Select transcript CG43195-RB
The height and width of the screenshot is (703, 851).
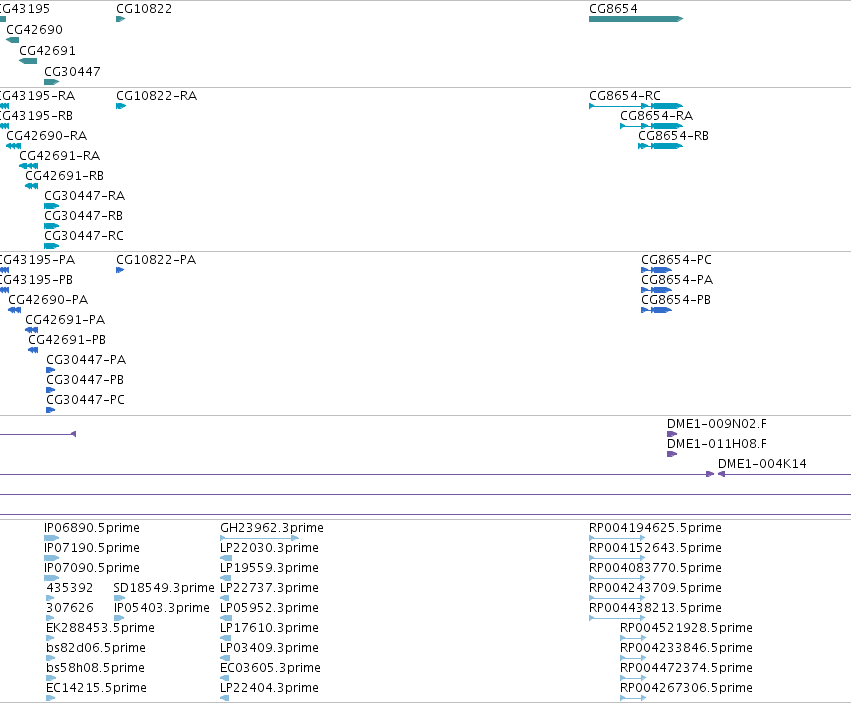(4, 126)
